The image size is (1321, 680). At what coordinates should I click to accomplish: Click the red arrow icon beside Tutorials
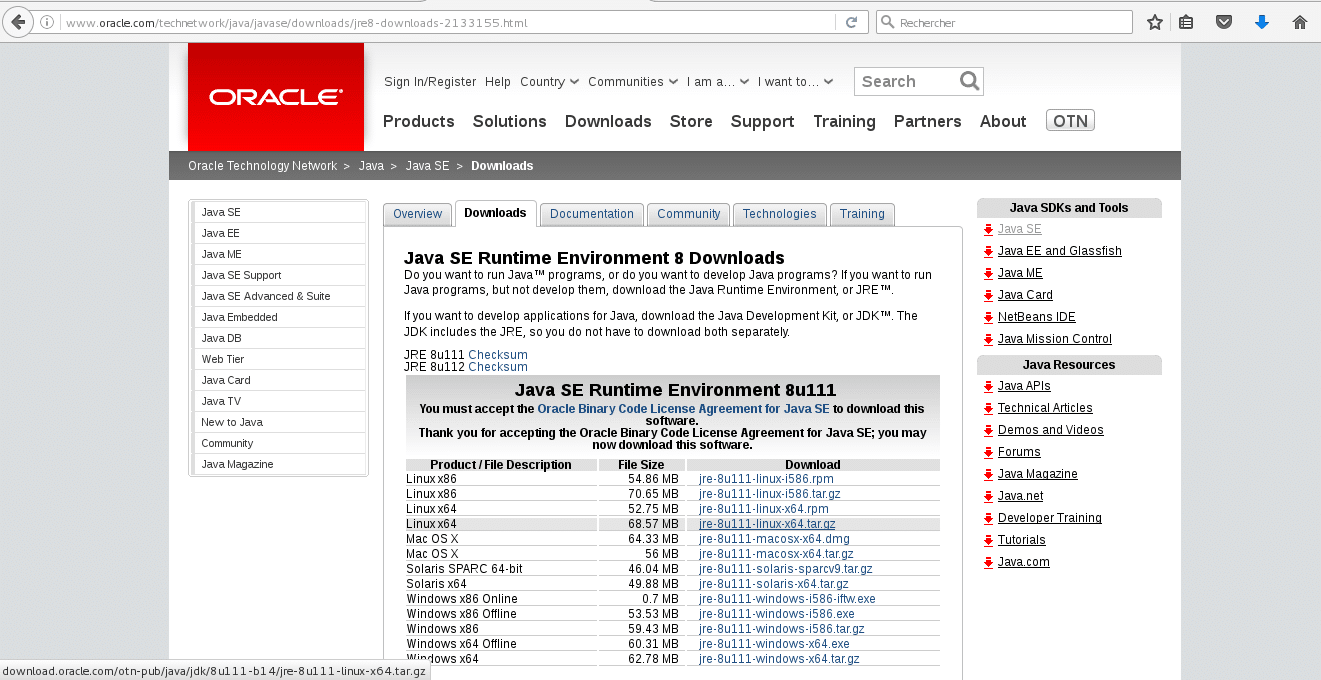click(x=988, y=541)
